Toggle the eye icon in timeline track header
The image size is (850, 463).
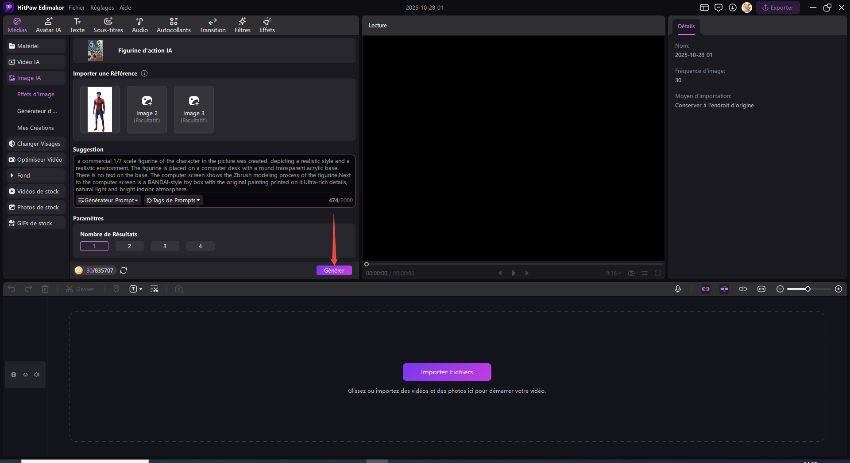pyautogui.click(x=25, y=375)
